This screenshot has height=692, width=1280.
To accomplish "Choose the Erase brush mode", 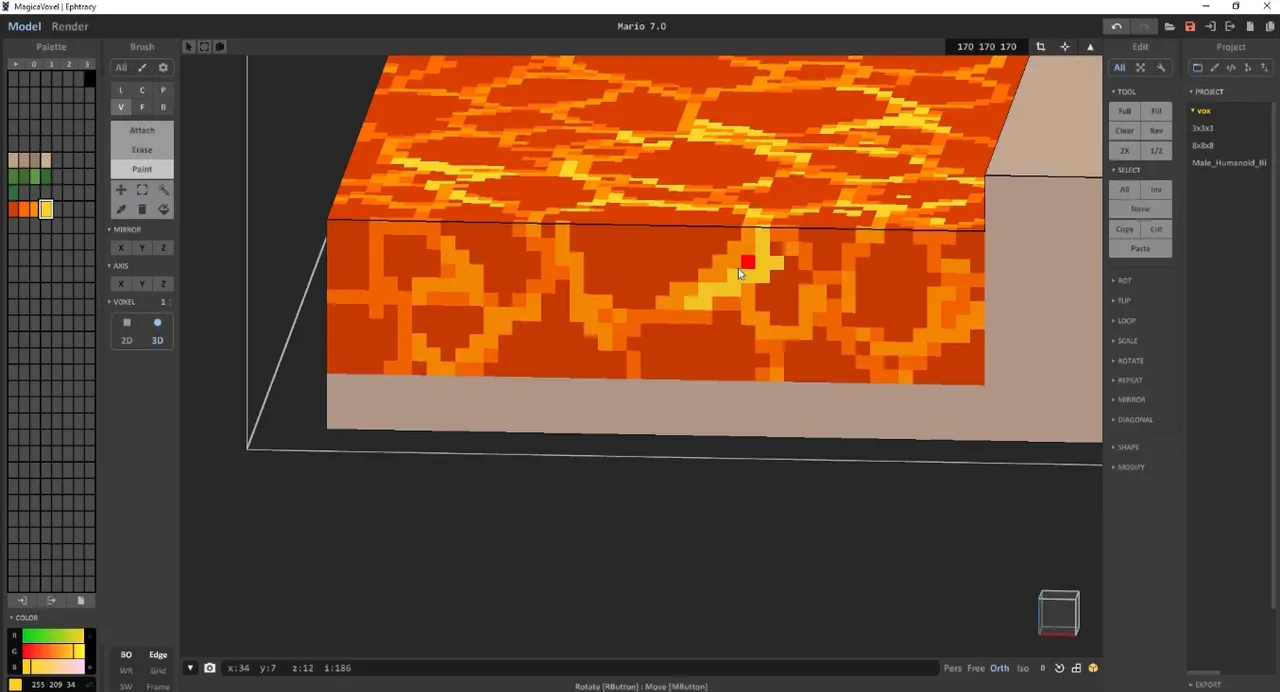I will 142,150.
